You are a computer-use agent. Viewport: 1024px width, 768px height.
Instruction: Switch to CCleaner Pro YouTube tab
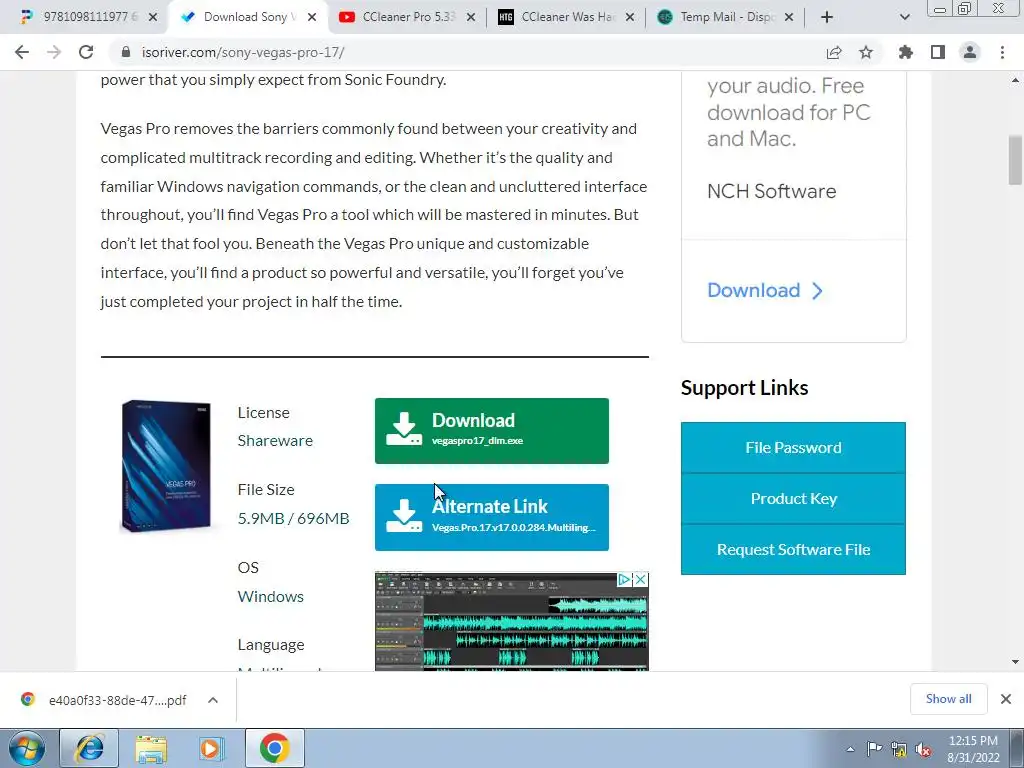[408, 17]
